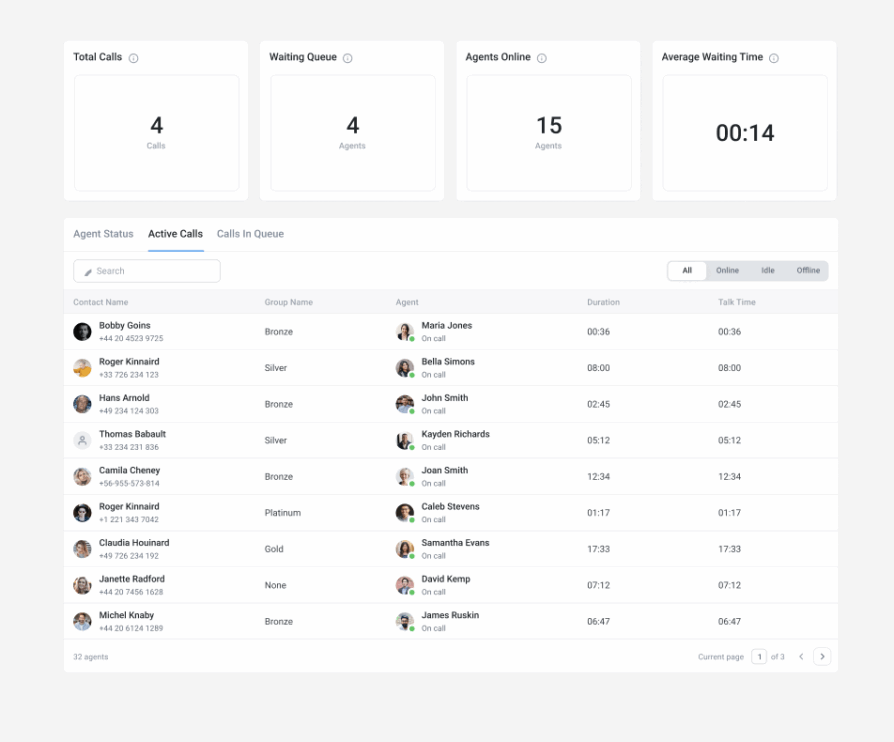Click inside the Search input field
Screen dimensions: 894x742
point(145,270)
